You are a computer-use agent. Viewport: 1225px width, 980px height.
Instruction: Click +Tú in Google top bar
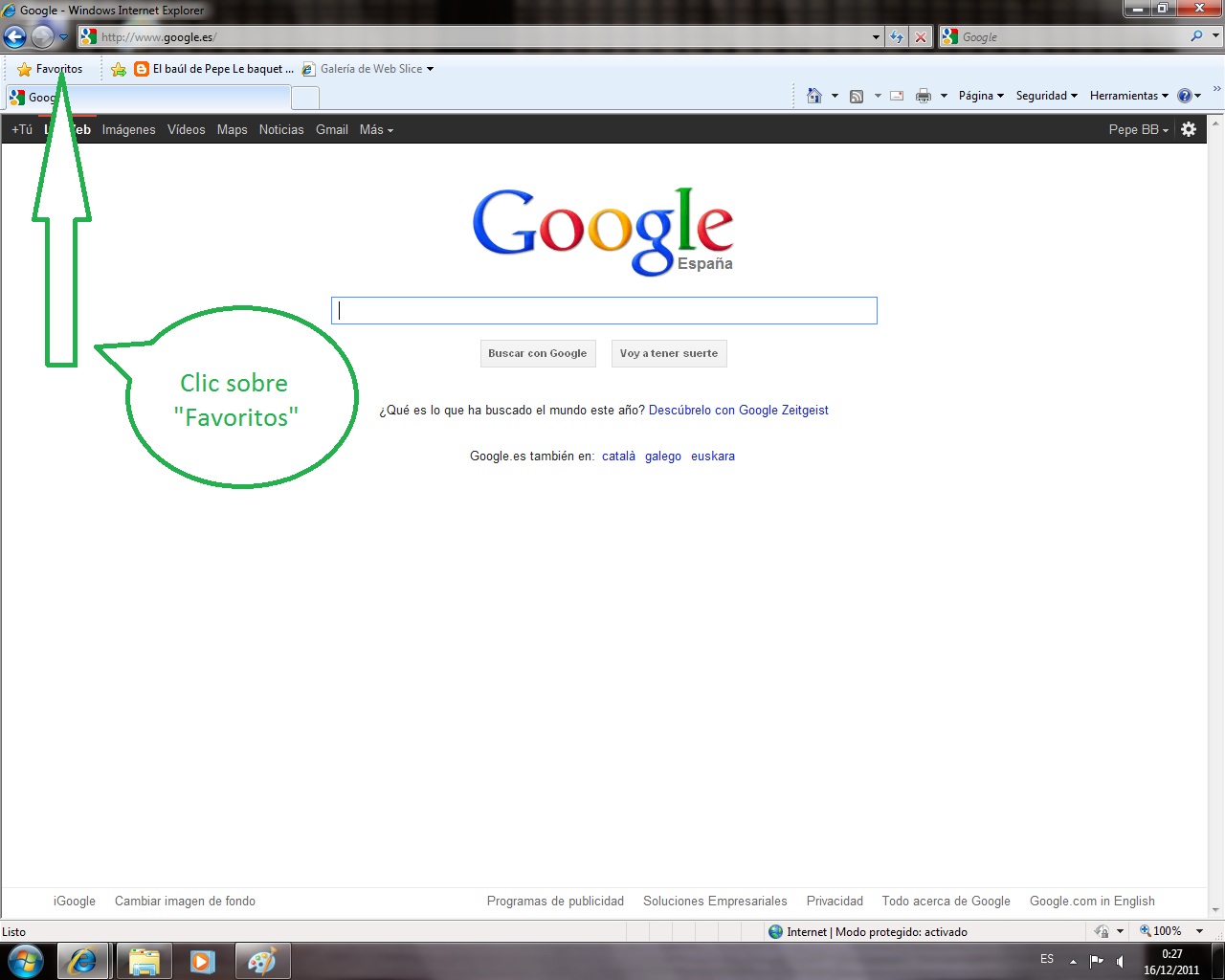[x=22, y=130]
